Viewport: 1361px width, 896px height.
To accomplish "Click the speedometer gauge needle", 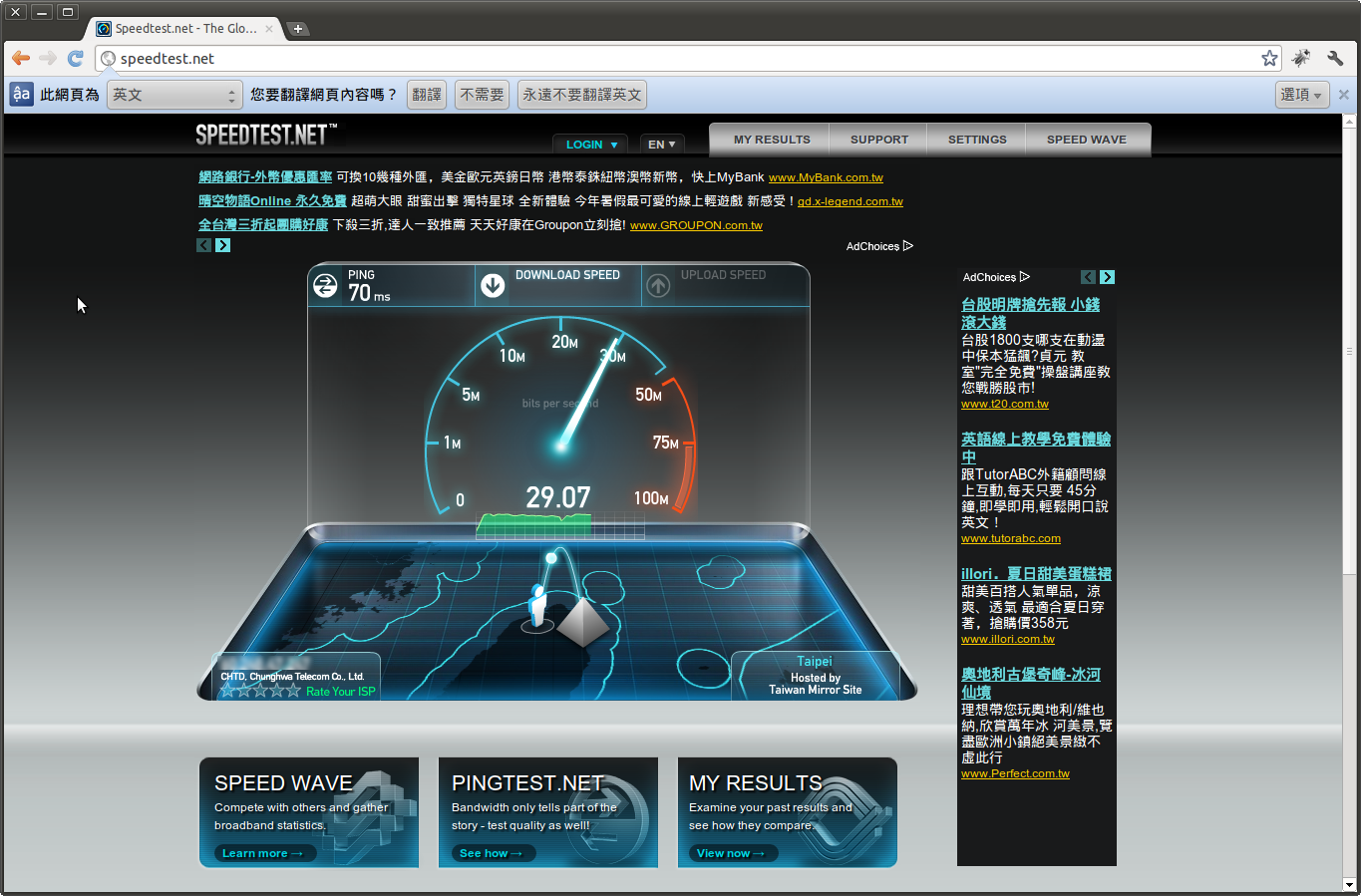I will 588,393.
